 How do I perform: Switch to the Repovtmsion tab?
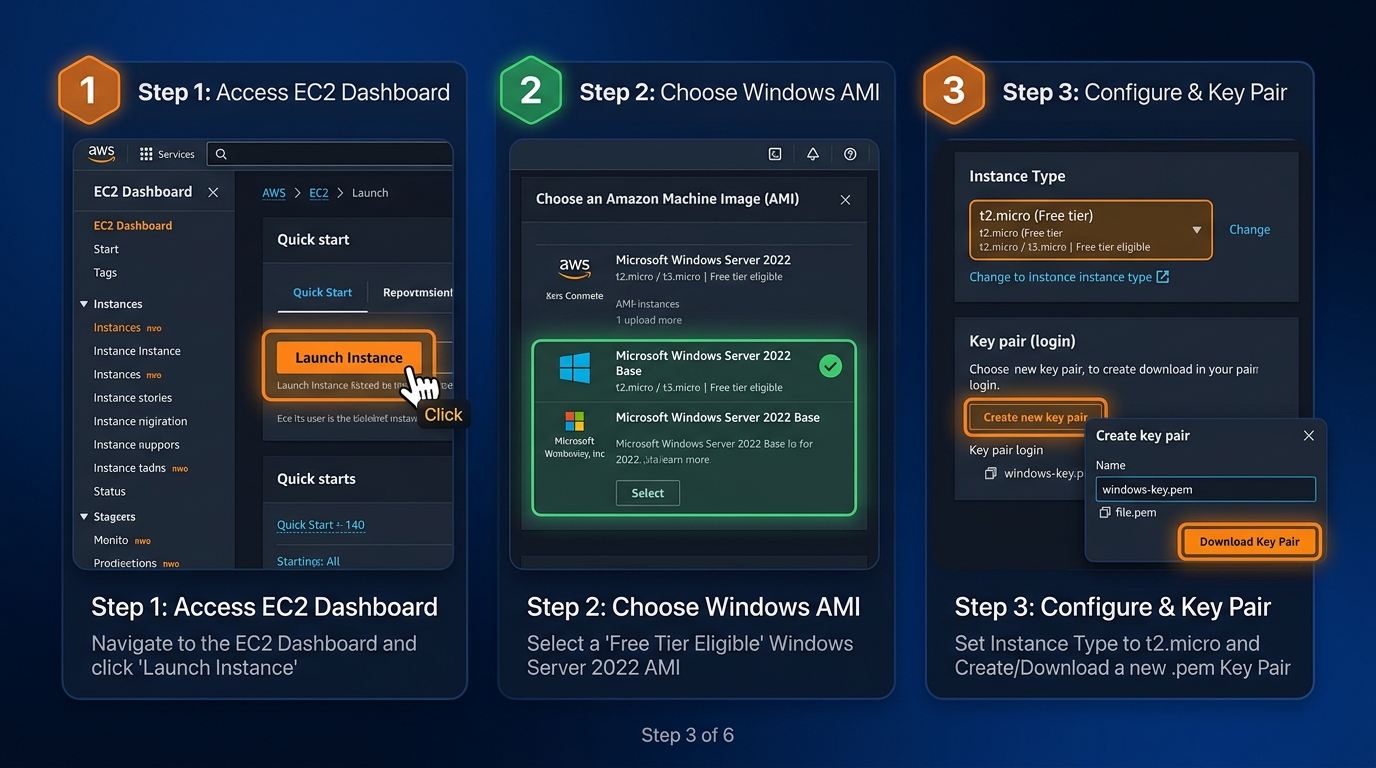click(x=417, y=292)
